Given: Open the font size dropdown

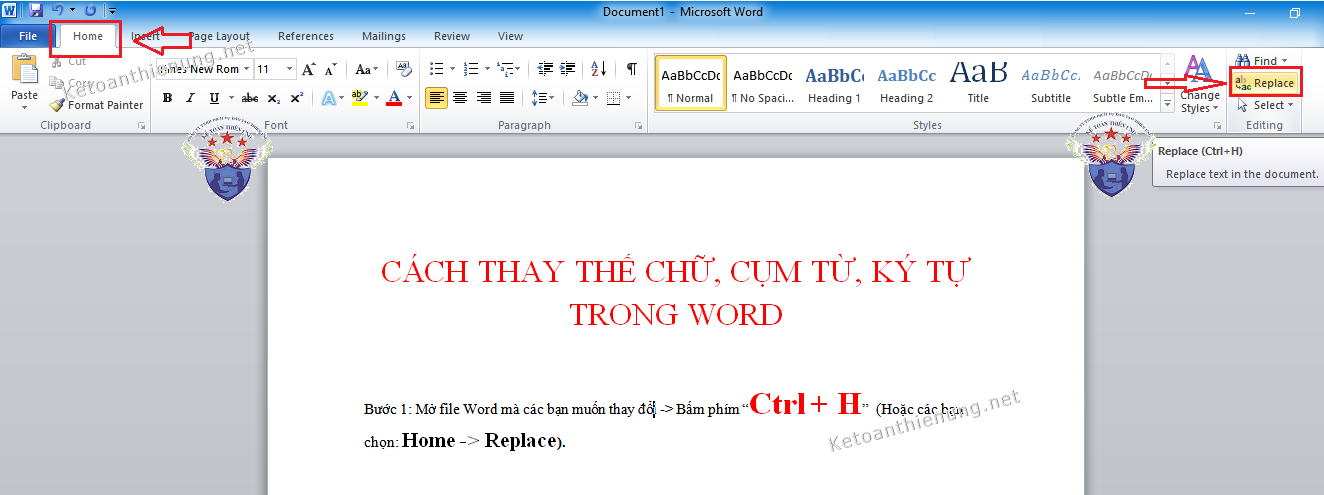Looking at the screenshot, I should (290, 69).
